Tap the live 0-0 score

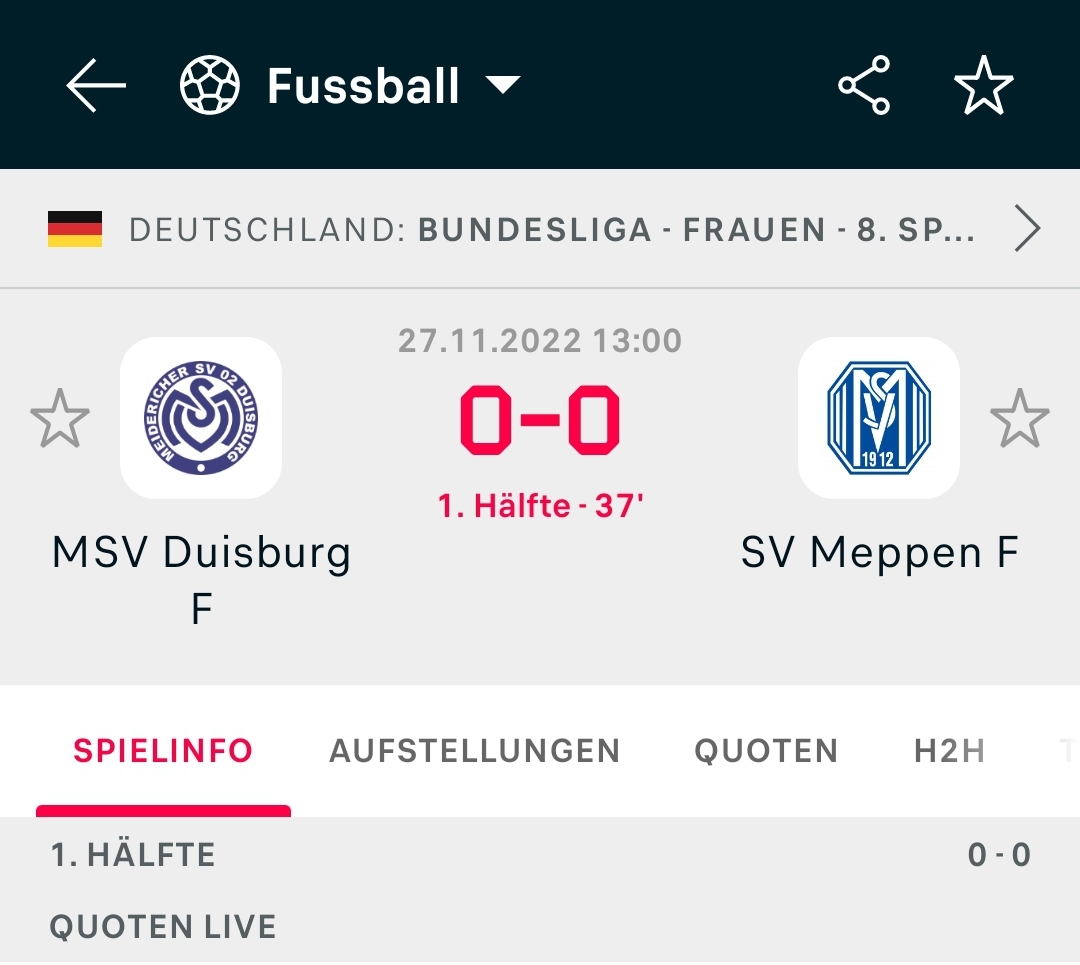coord(540,421)
